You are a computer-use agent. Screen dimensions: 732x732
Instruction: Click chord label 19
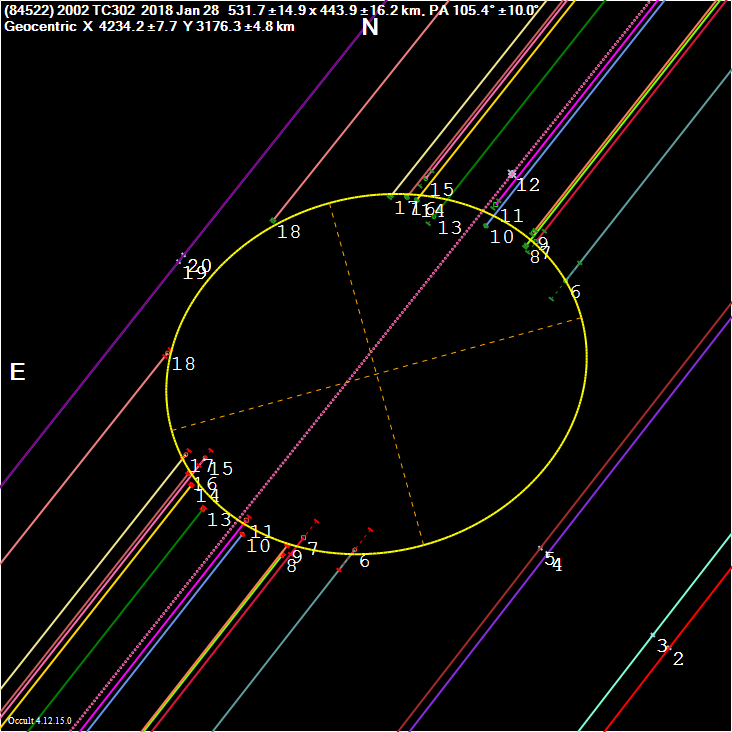pyautogui.click(x=193, y=273)
